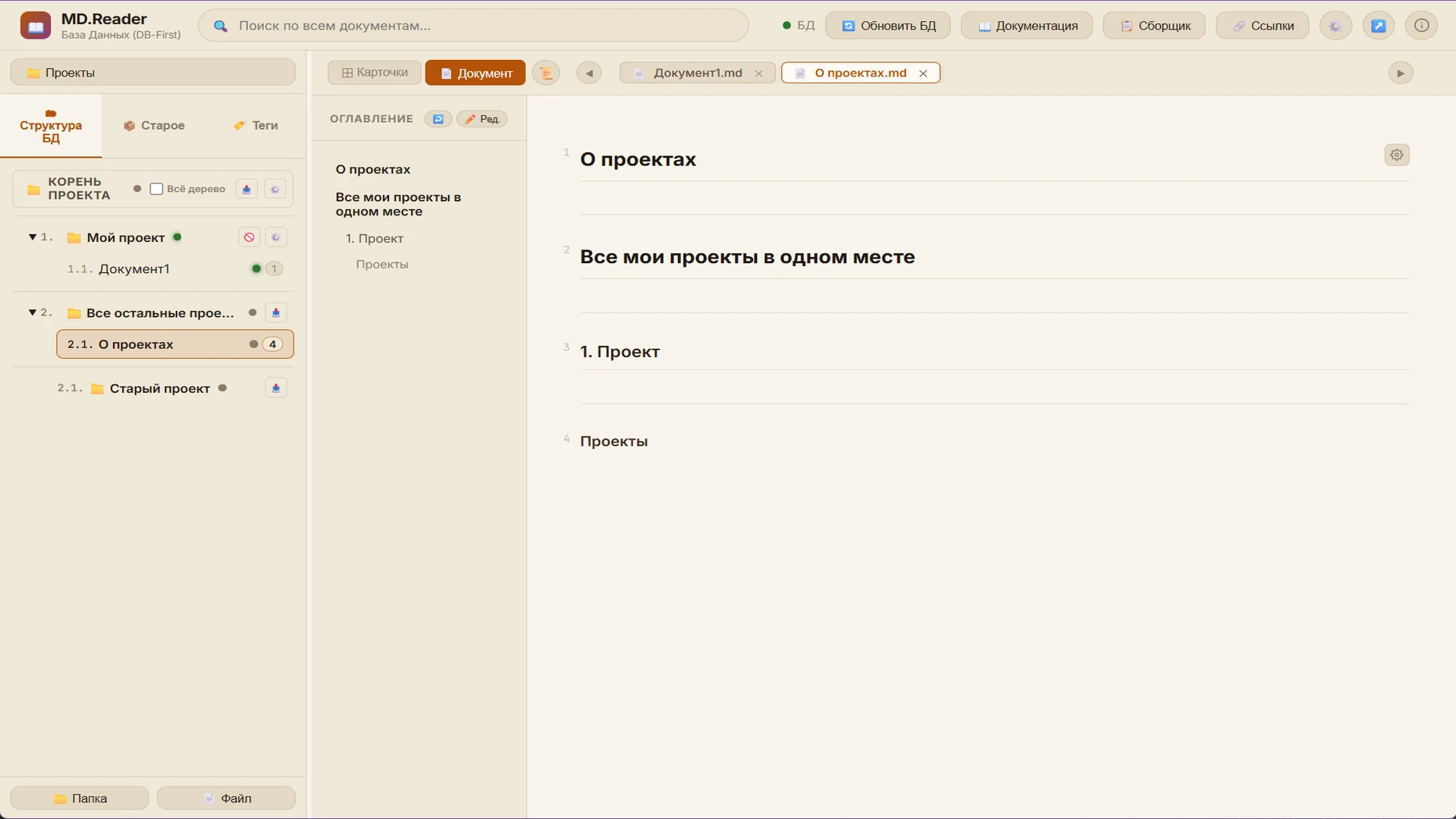Image resolution: width=1456 pixels, height=819 pixels.
Task: Click the Обновить БД button
Action: 888,26
